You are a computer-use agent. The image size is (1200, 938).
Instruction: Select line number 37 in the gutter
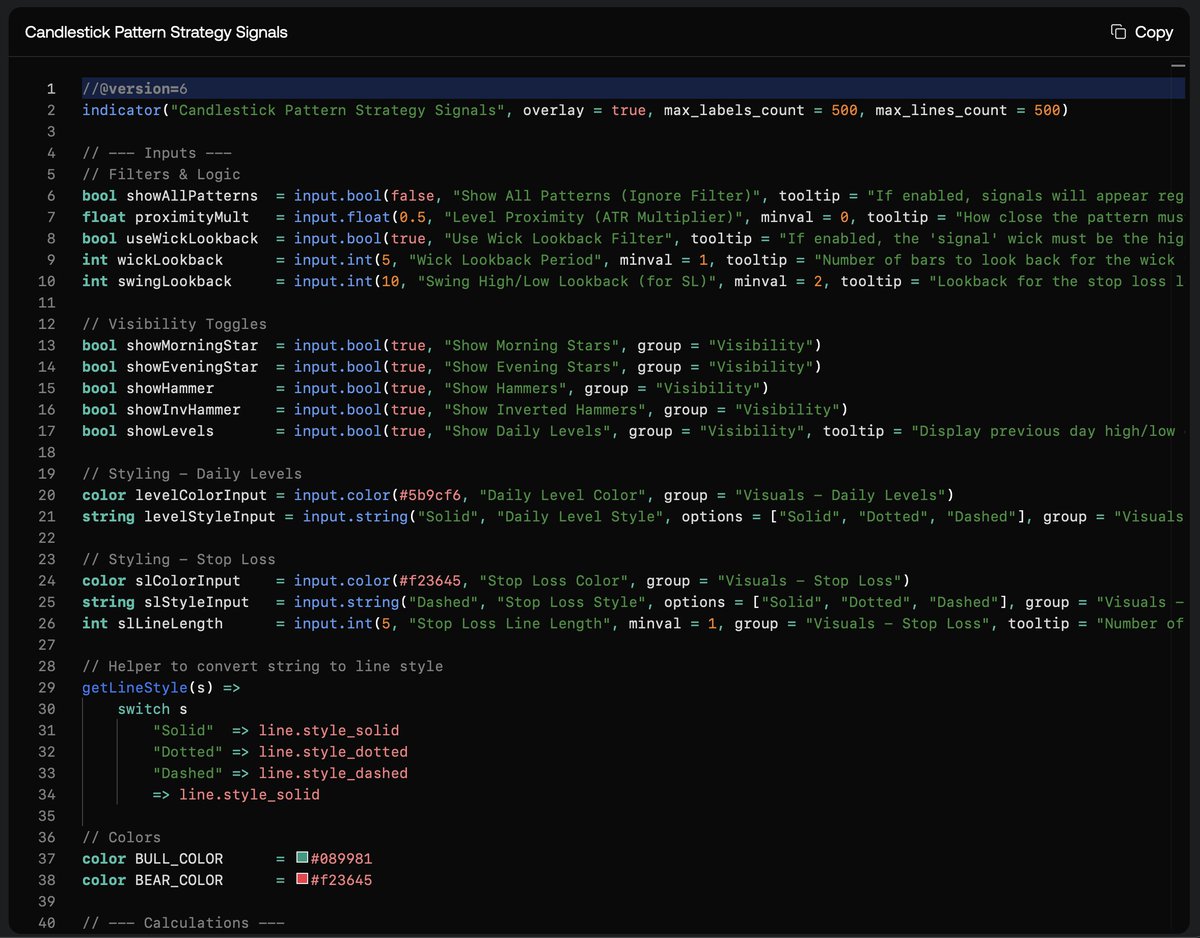coord(47,859)
